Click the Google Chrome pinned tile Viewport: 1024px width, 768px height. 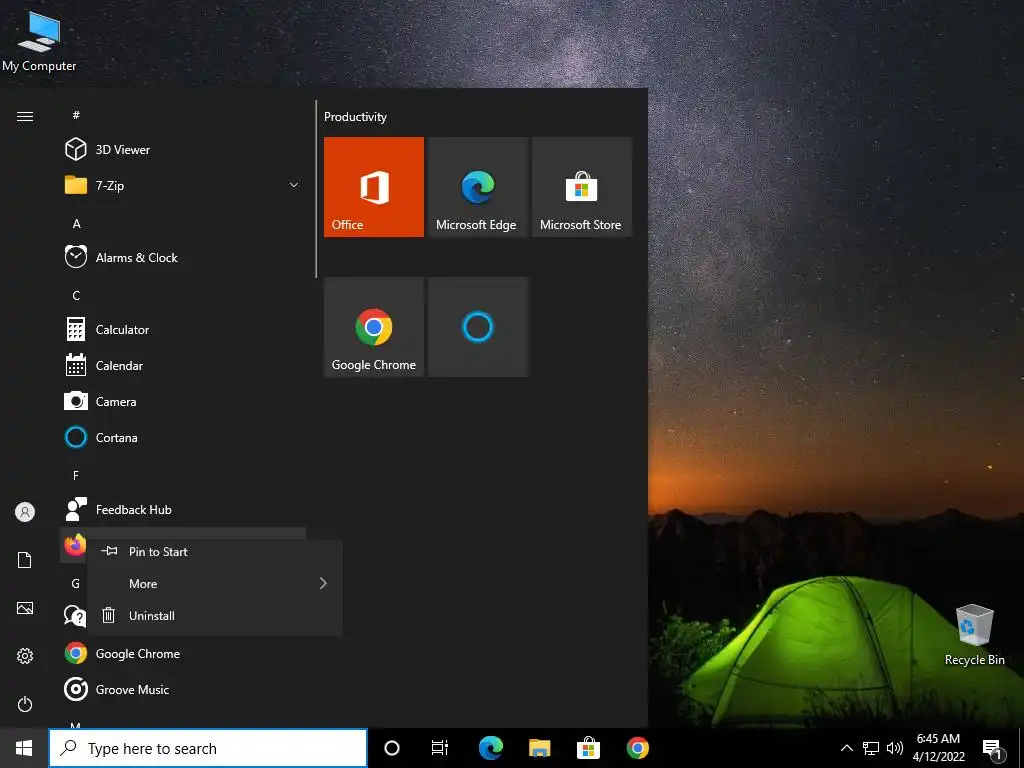pos(374,327)
